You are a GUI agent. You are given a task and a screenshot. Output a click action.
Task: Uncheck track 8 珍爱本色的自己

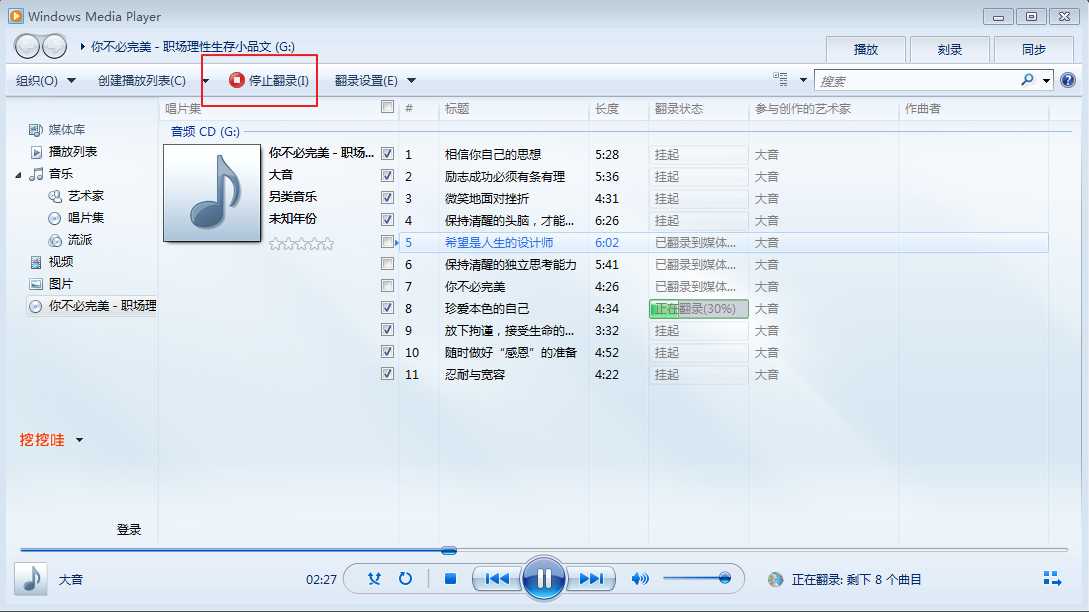388,308
